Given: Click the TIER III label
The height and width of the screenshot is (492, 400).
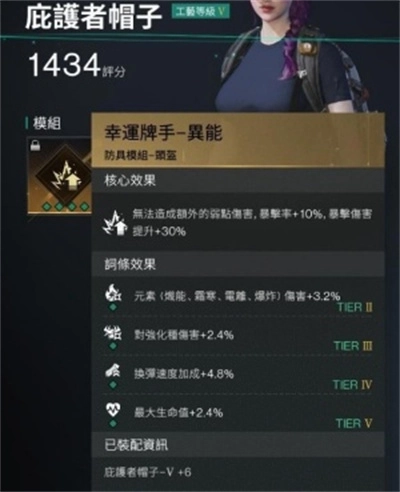Looking at the screenshot, I should coord(353,346).
